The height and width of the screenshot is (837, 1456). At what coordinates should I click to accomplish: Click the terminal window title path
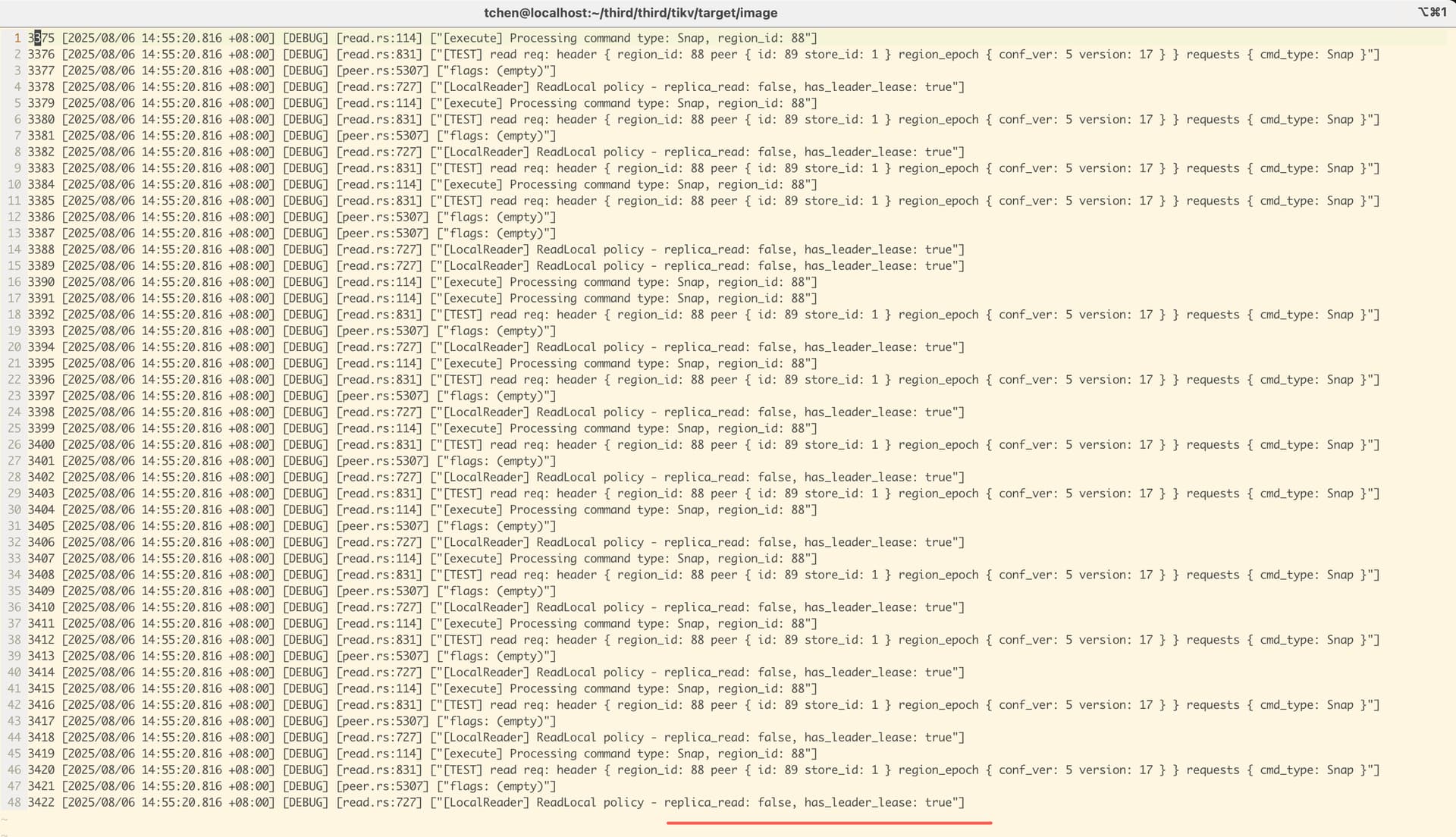(x=630, y=13)
